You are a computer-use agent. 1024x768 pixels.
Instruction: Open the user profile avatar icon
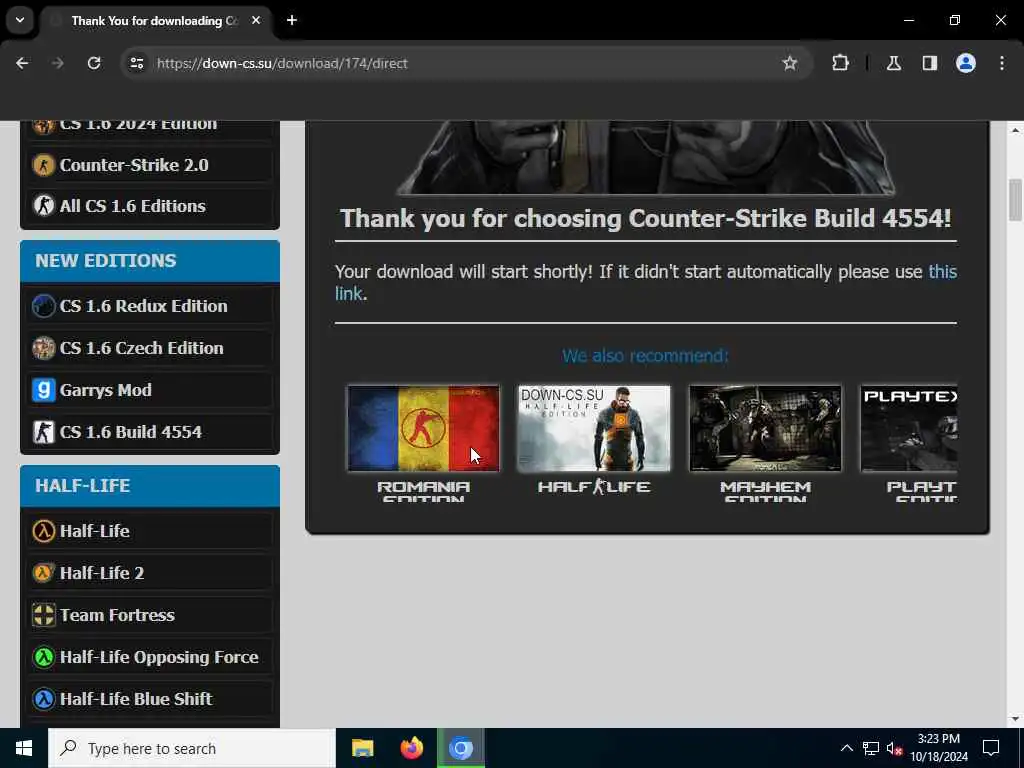[x=966, y=63]
